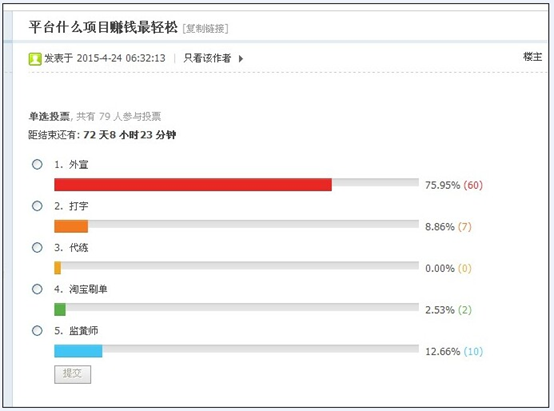Choose the fifth poll radio option

[37, 331]
